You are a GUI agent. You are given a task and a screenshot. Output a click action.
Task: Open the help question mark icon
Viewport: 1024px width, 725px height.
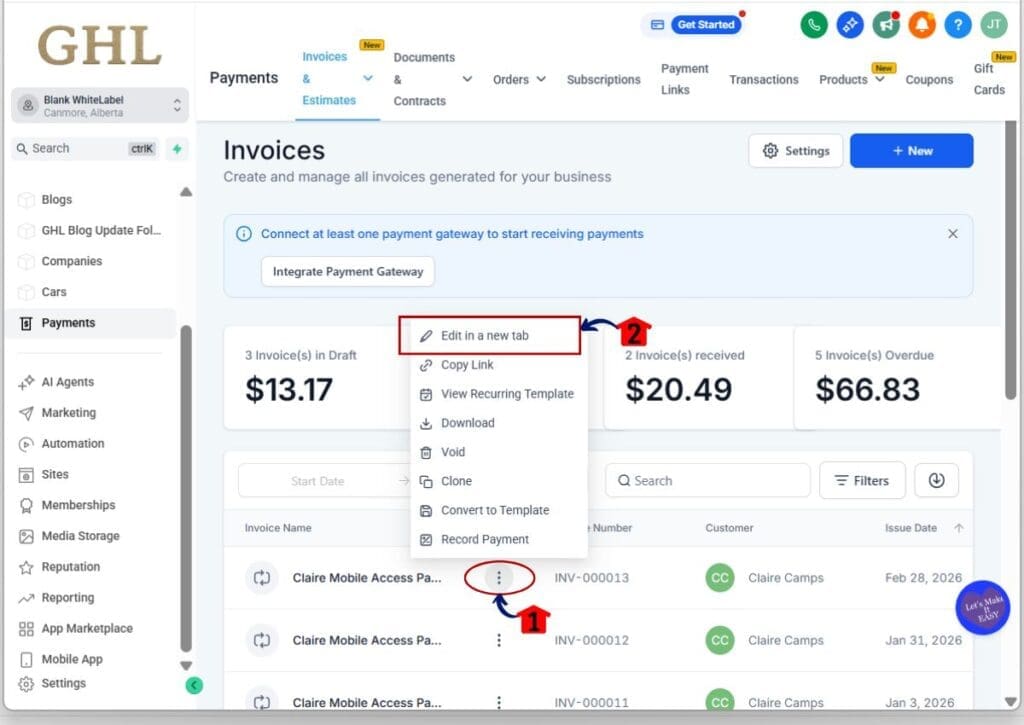pyautogui.click(x=958, y=25)
